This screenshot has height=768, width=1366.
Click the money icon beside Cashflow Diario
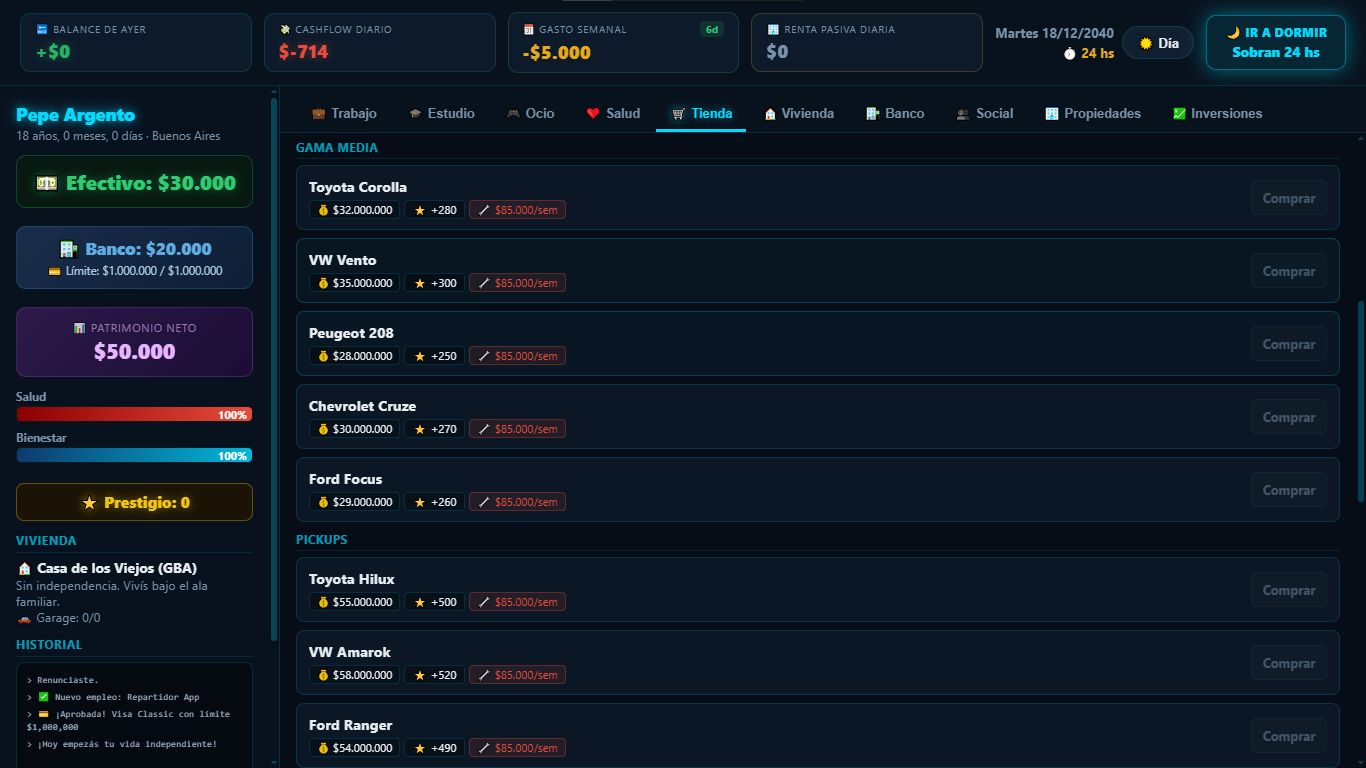coord(285,30)
